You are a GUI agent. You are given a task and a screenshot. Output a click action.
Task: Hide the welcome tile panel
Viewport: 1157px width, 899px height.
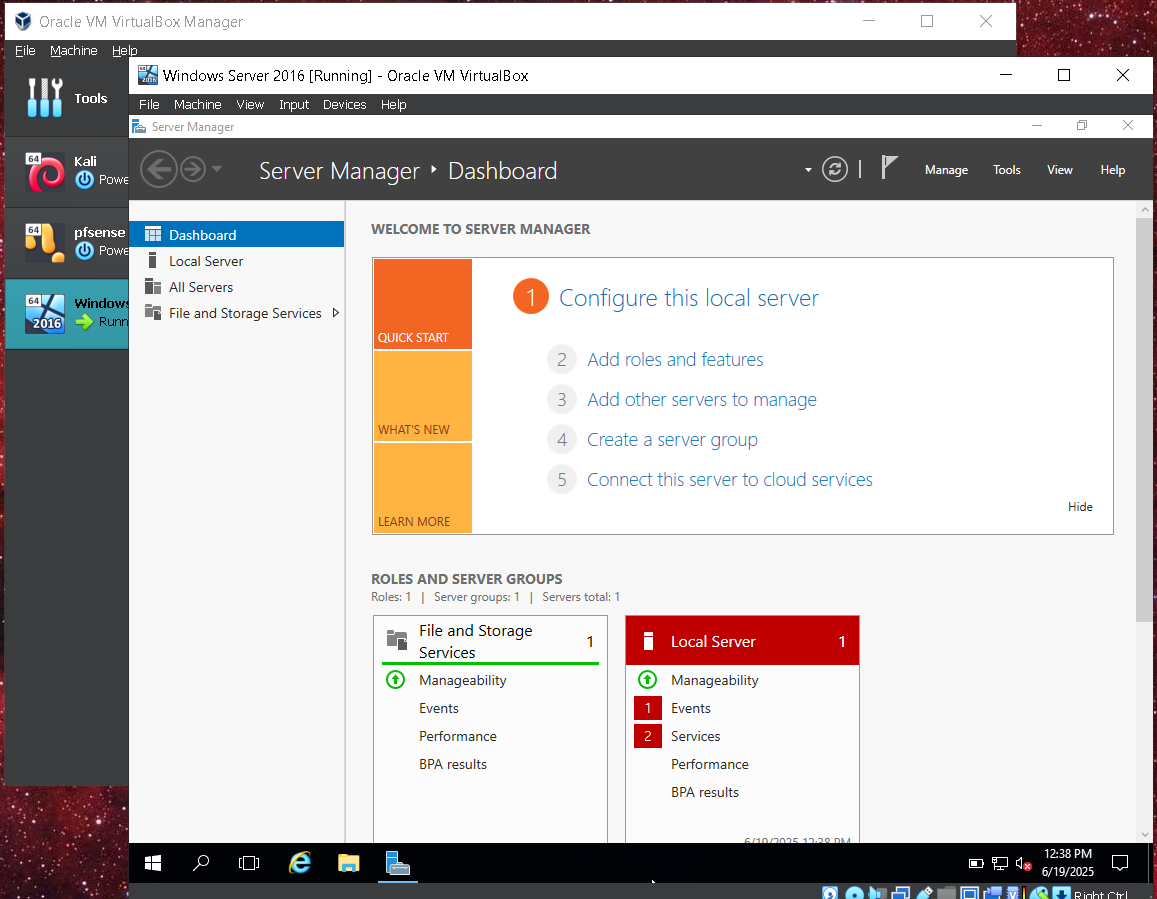point(1080,506)
